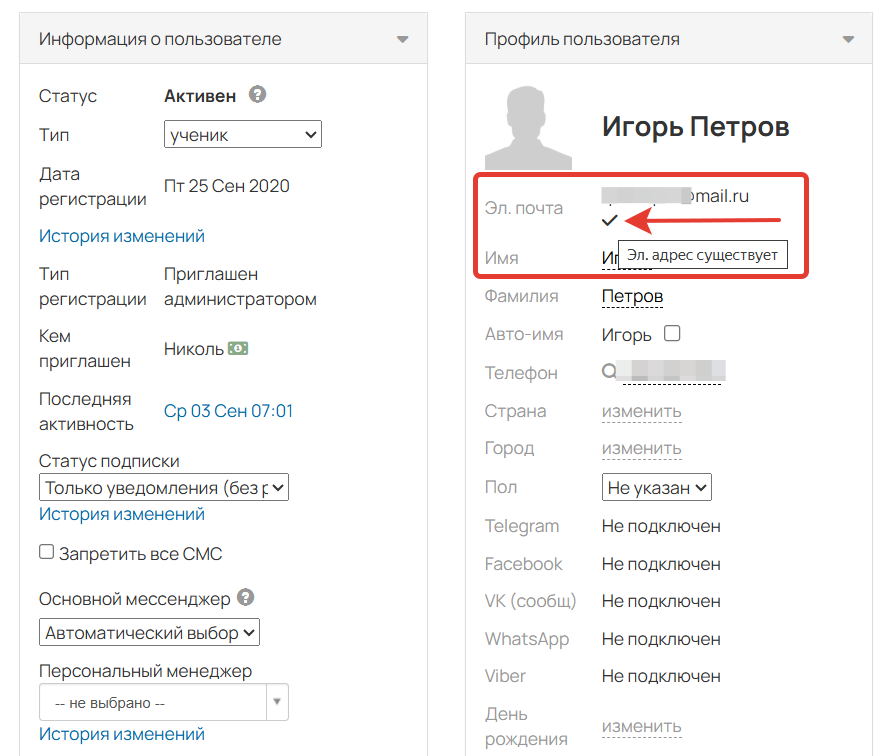Click the help icon next to Активен status
The height and width of the screenshot is (756, 889).
[x=258, y=95]
